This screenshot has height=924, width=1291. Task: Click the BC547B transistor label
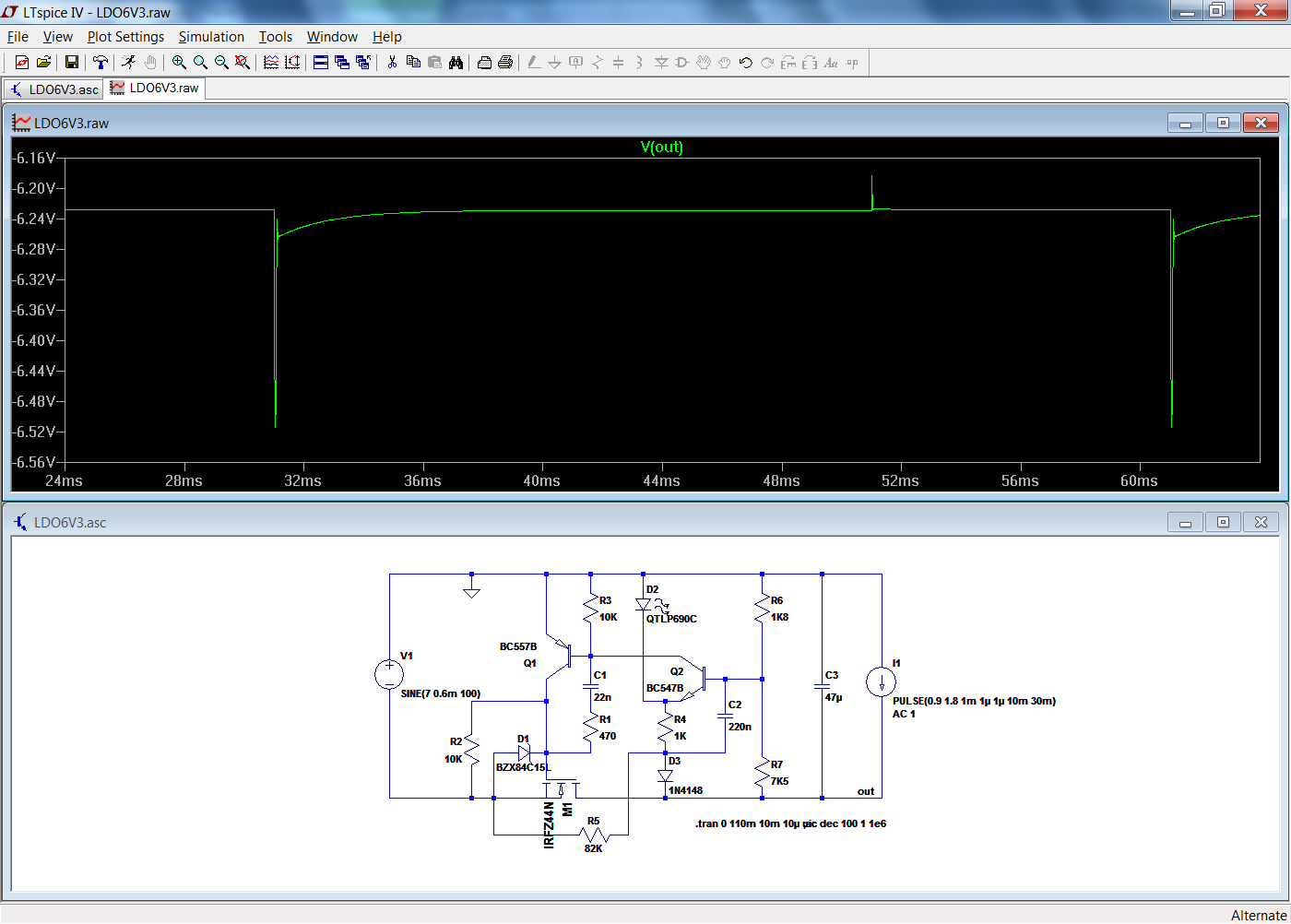(665, 688)
